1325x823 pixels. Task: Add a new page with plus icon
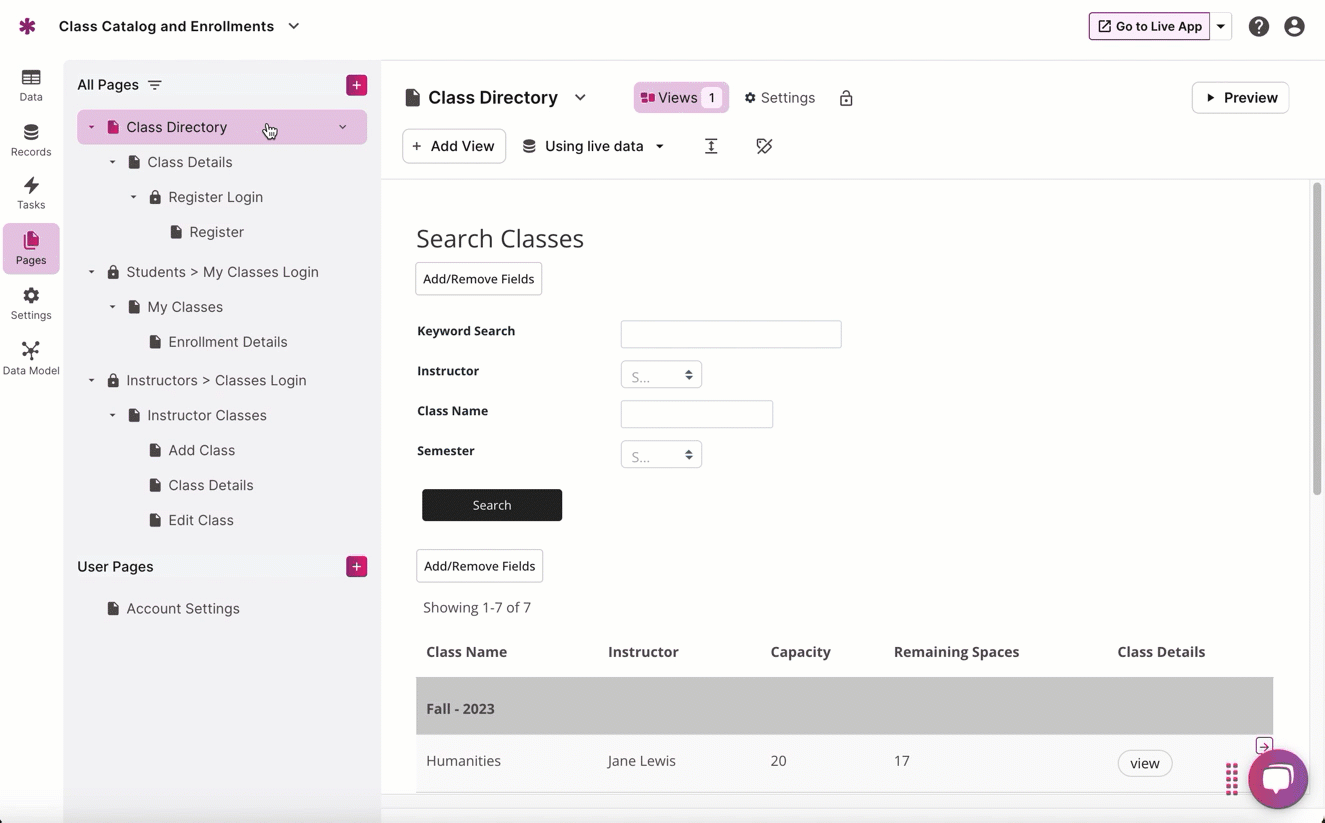point(356,85)
